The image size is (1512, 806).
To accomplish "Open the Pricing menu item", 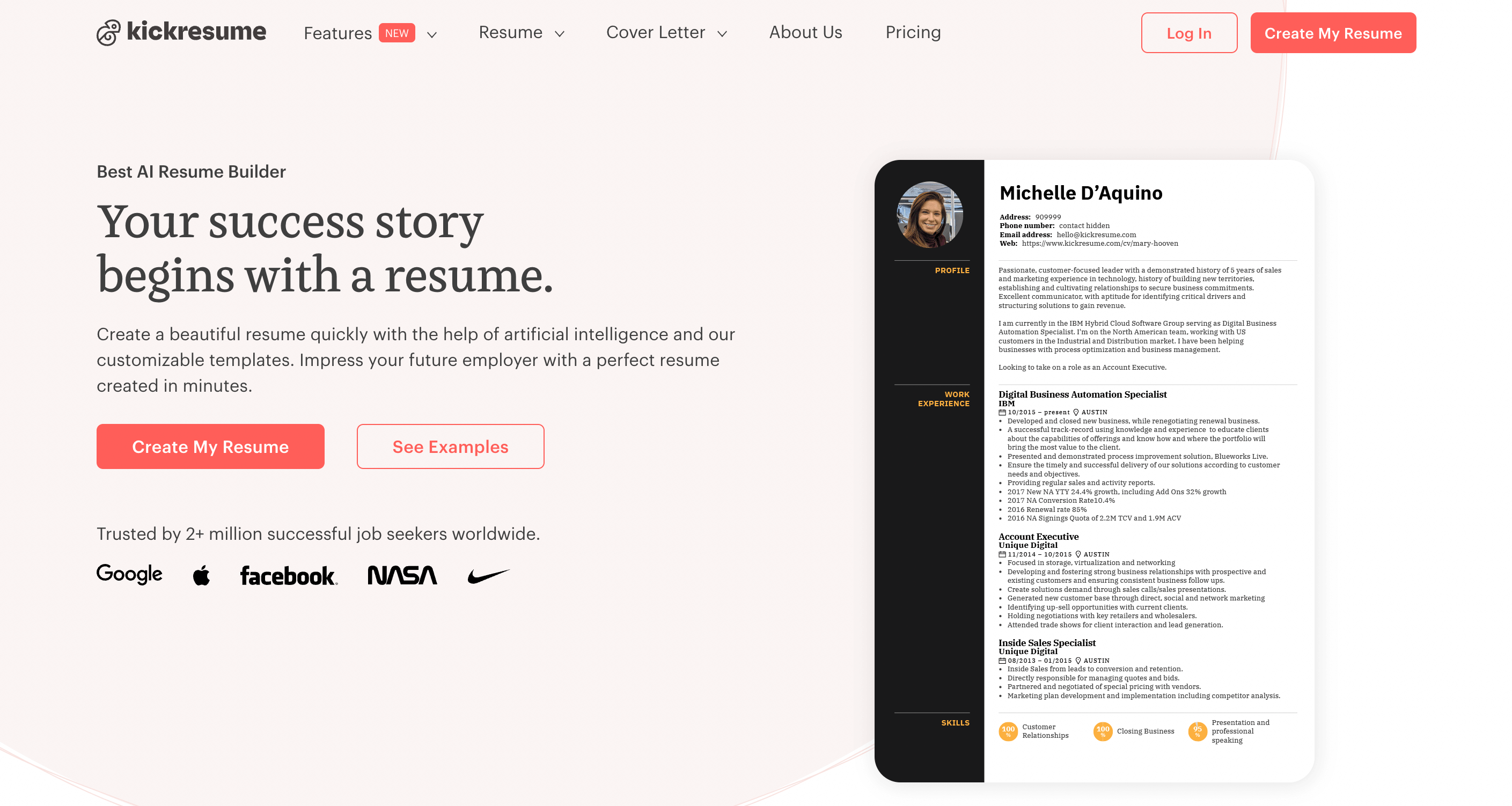I will tap(913, 32).
